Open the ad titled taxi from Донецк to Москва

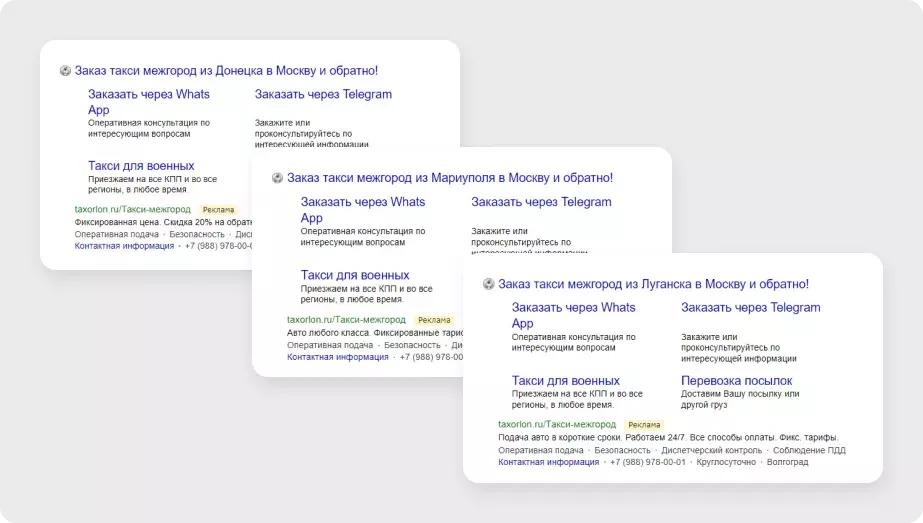point(226,71)
